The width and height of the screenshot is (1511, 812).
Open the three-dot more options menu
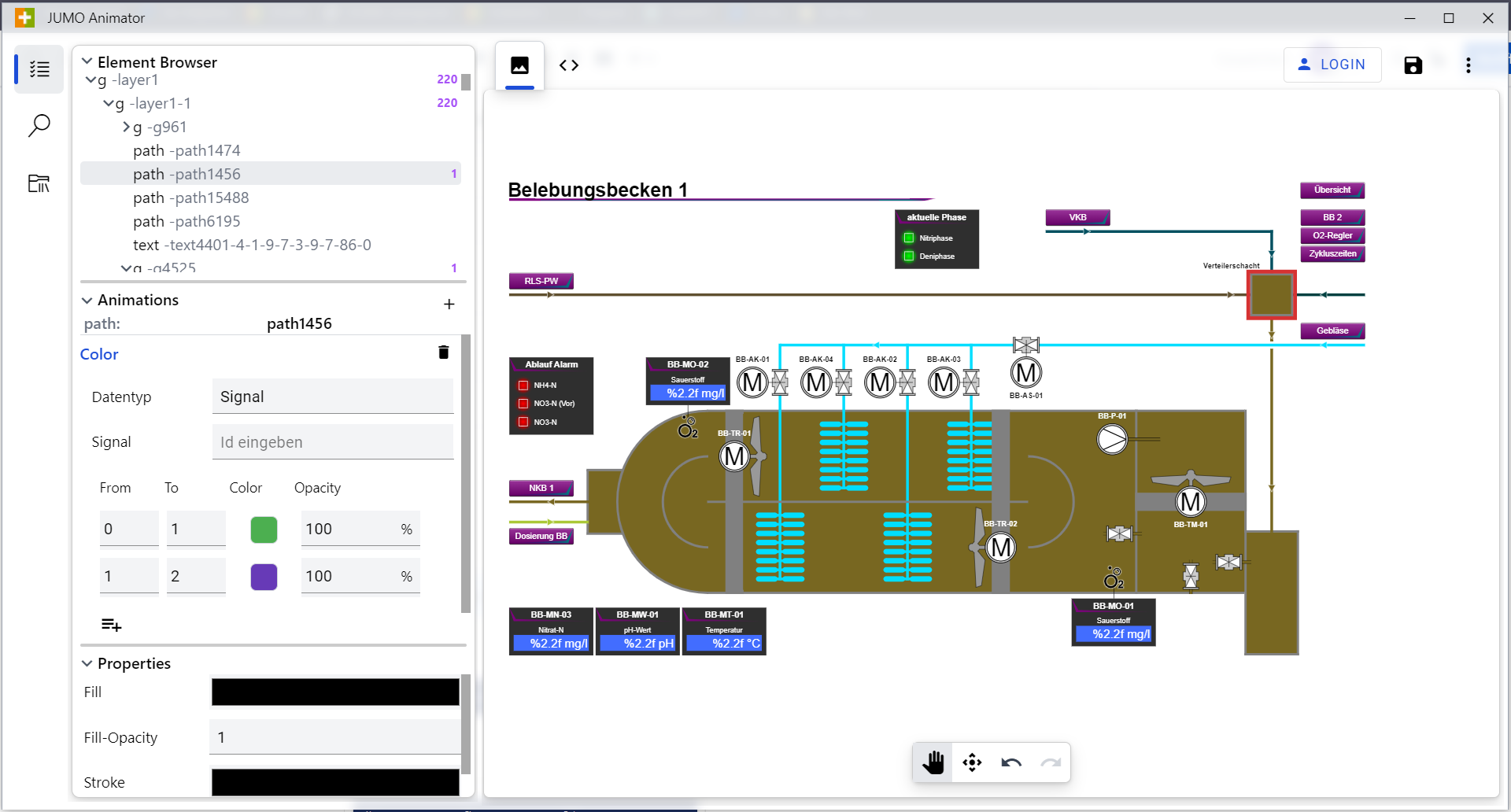[x=1468, y=65]
